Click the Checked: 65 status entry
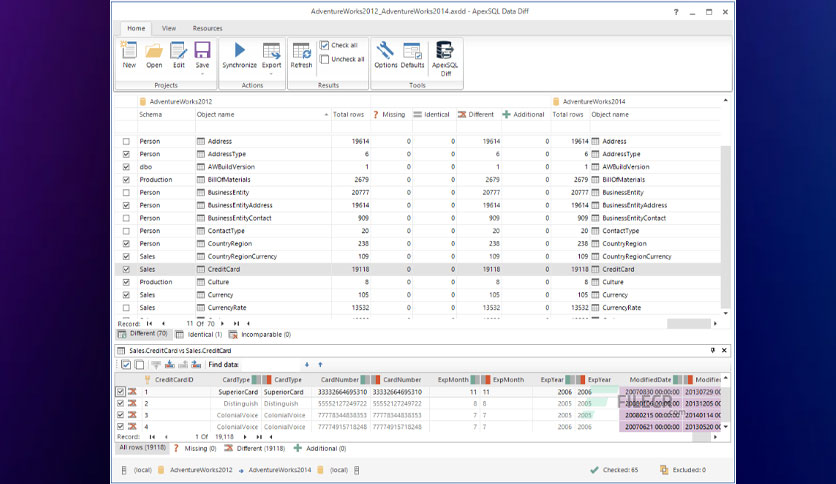The image size is (836, 484). 614,470
